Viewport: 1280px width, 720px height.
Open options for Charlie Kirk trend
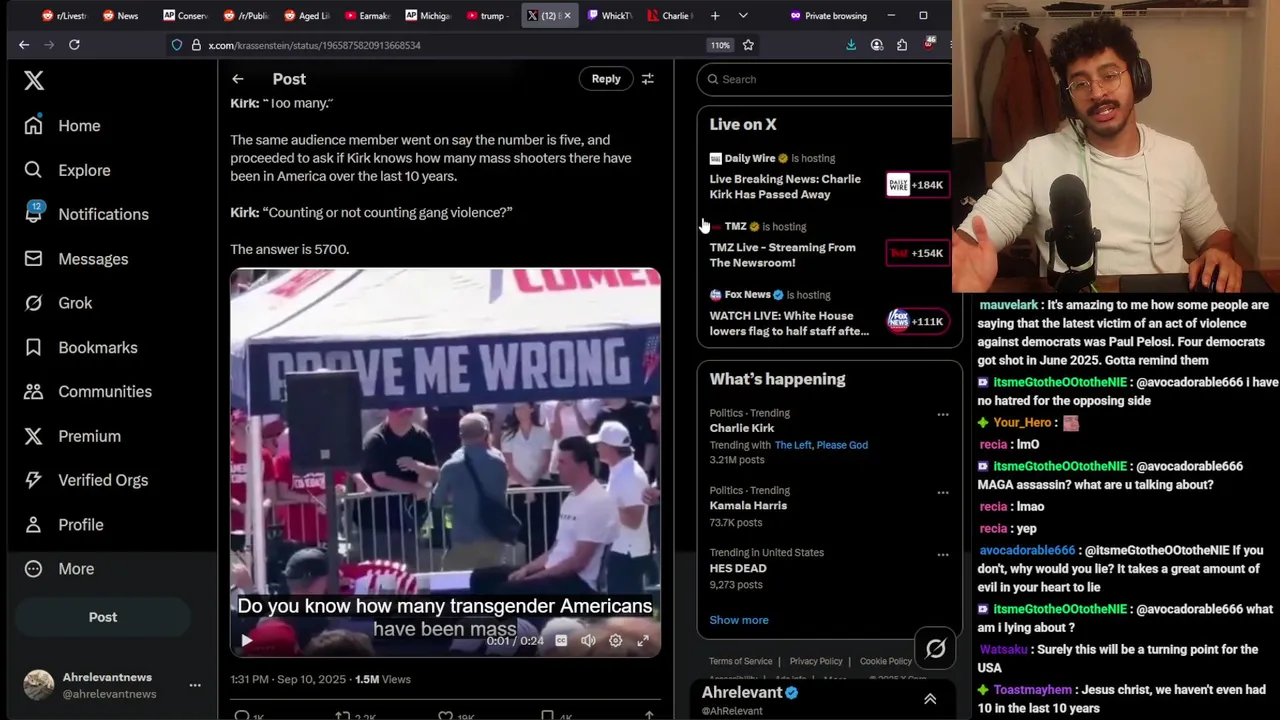(943, 414)
